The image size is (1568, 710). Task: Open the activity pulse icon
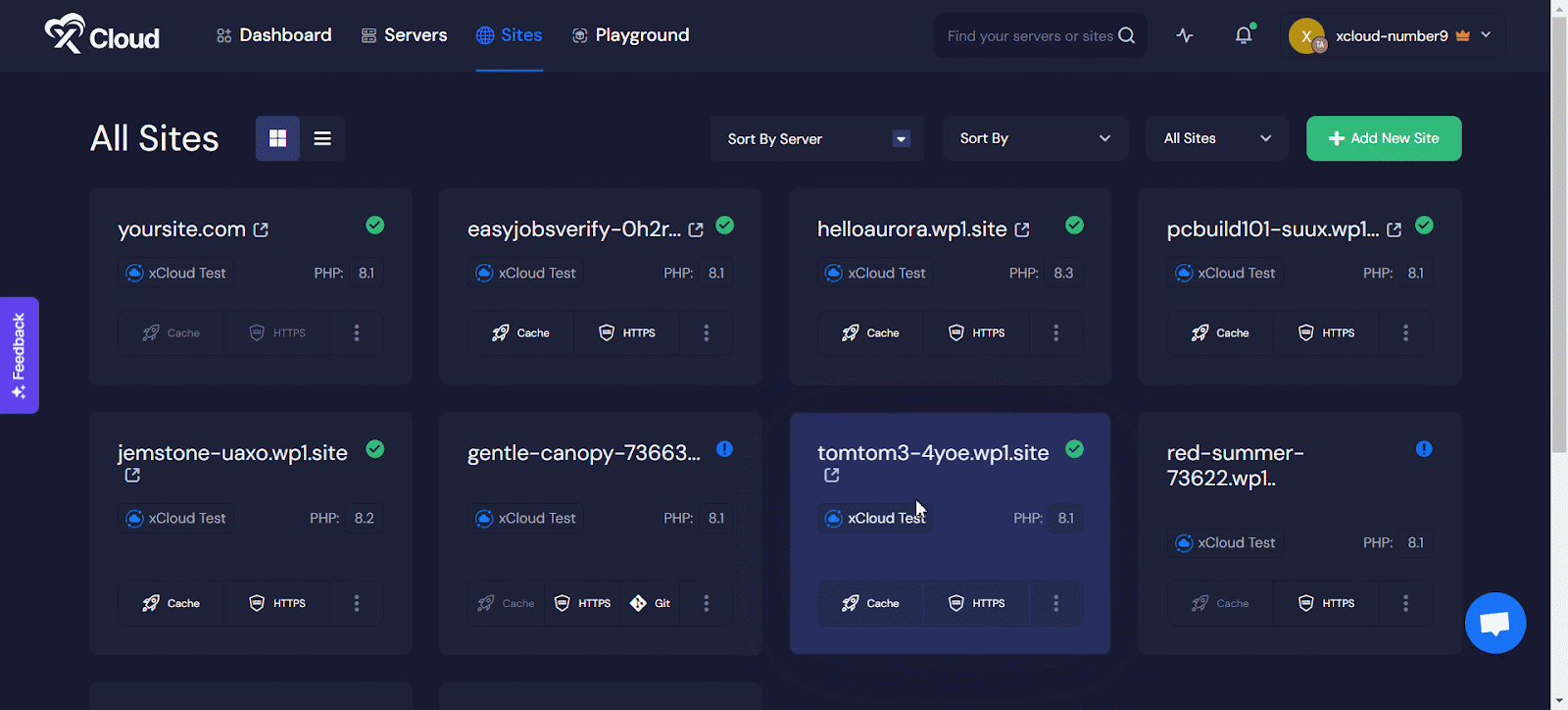tap(1185, 35)
